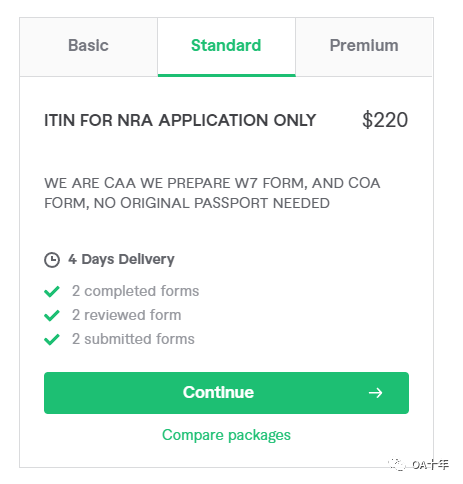This screenshot has height=484, width=463.
Task: Click the '2 reviewed form' feature text
Action: click(x=127, y=315)
